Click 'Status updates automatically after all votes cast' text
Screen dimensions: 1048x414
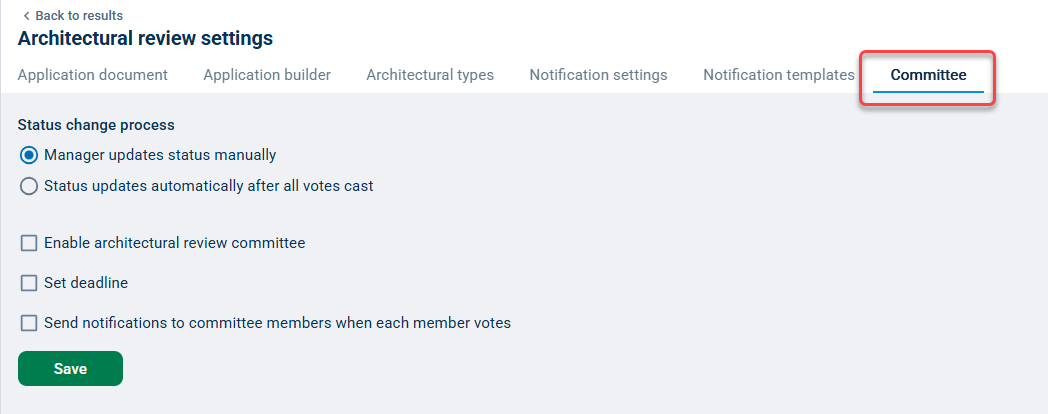click(x=209, y=186)
